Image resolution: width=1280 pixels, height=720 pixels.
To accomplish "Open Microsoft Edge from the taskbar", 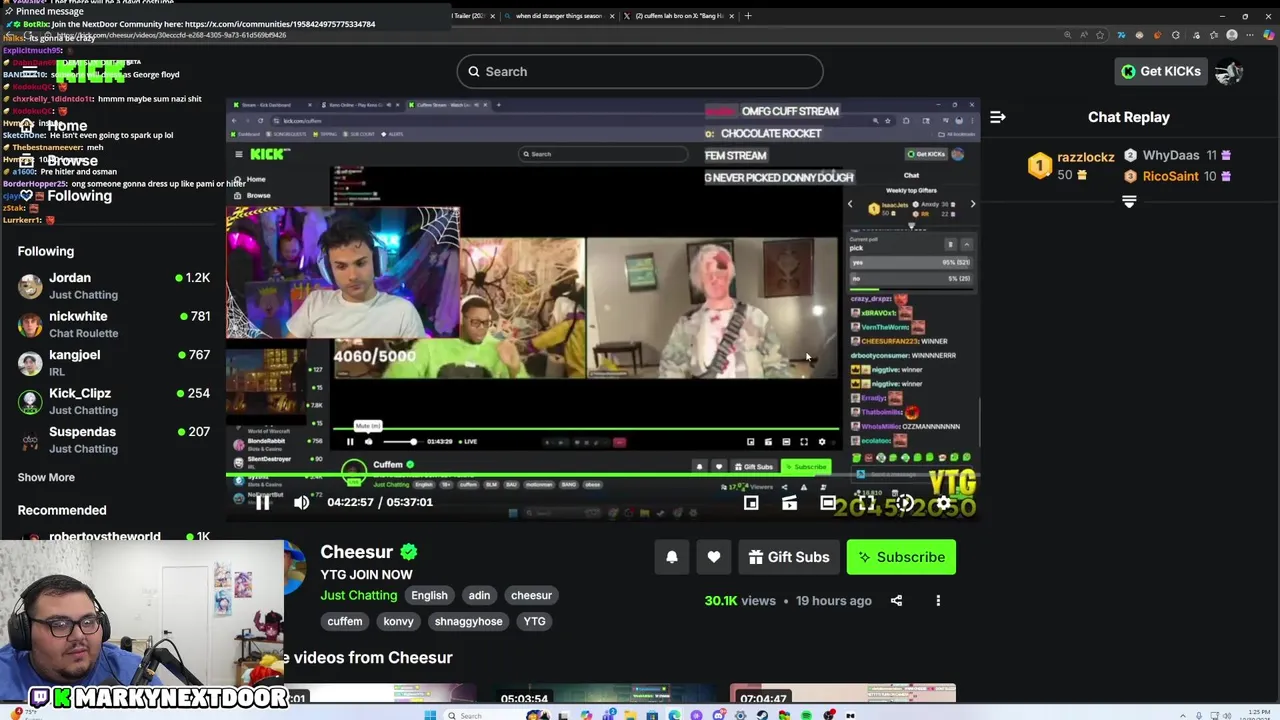I will (674, 715).
